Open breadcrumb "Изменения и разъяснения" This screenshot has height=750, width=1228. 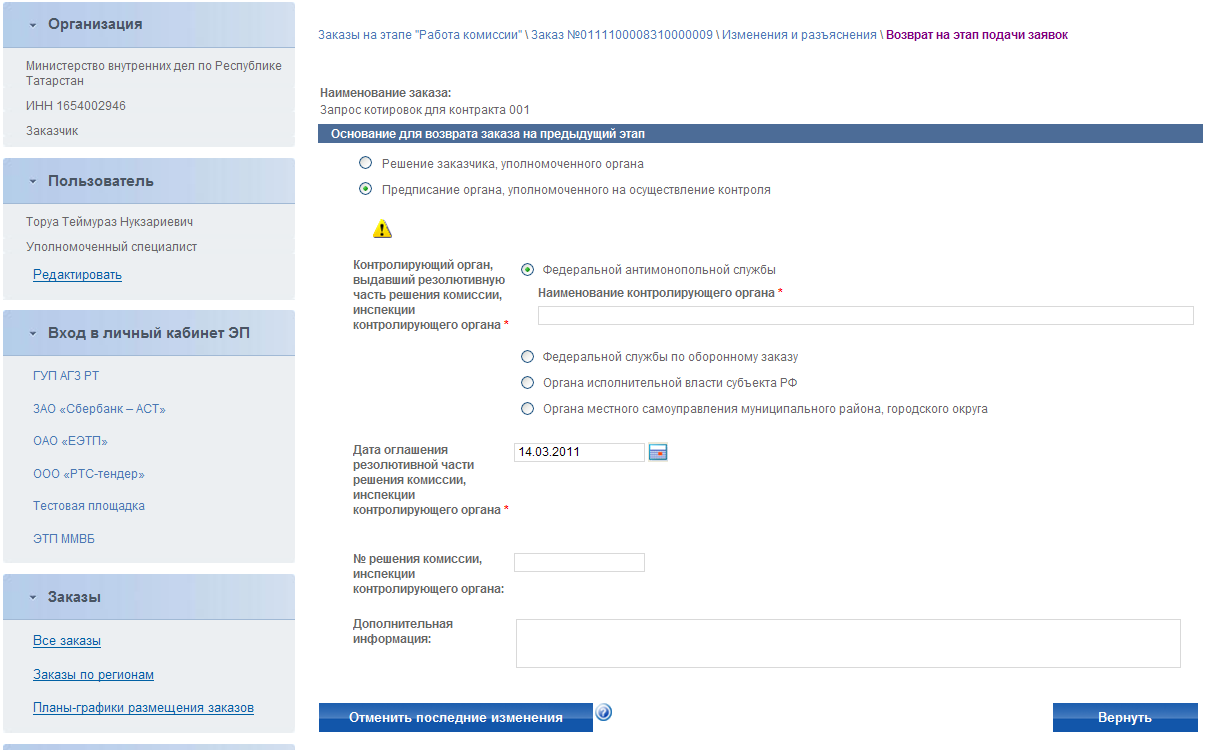tap(799, 35)
